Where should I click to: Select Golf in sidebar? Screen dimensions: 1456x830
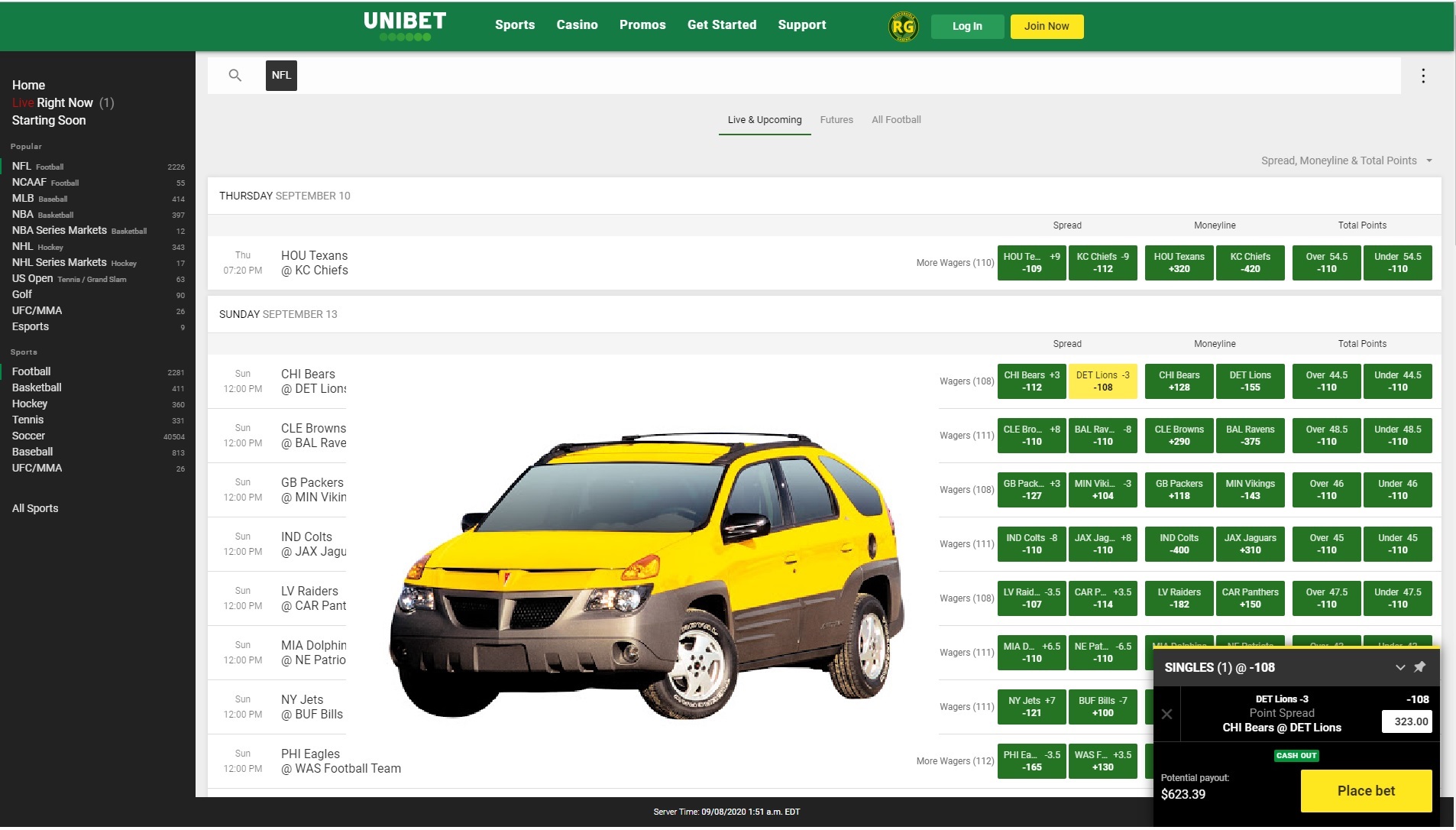(98, 294)
